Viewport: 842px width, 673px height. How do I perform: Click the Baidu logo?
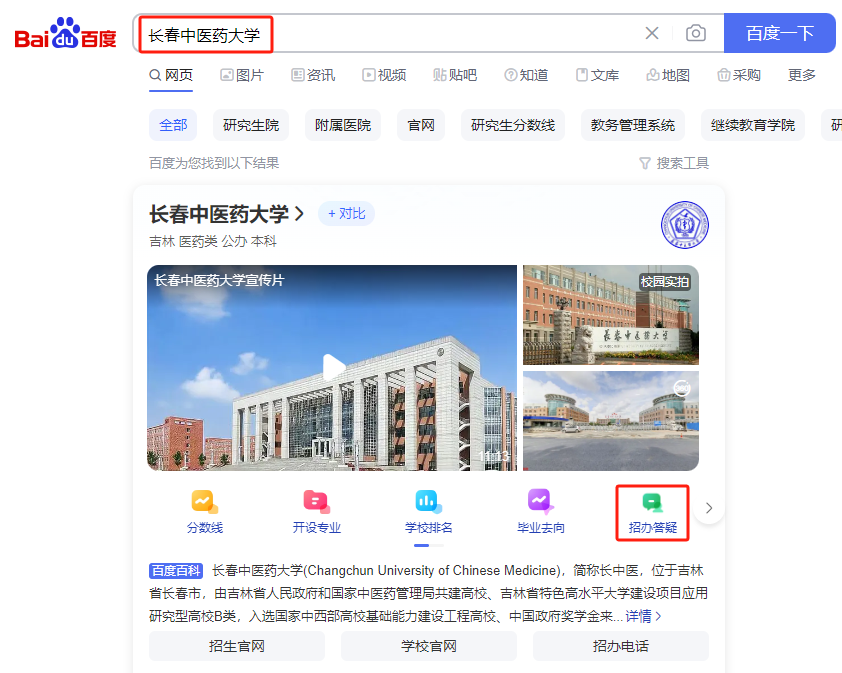coord(65,33)
